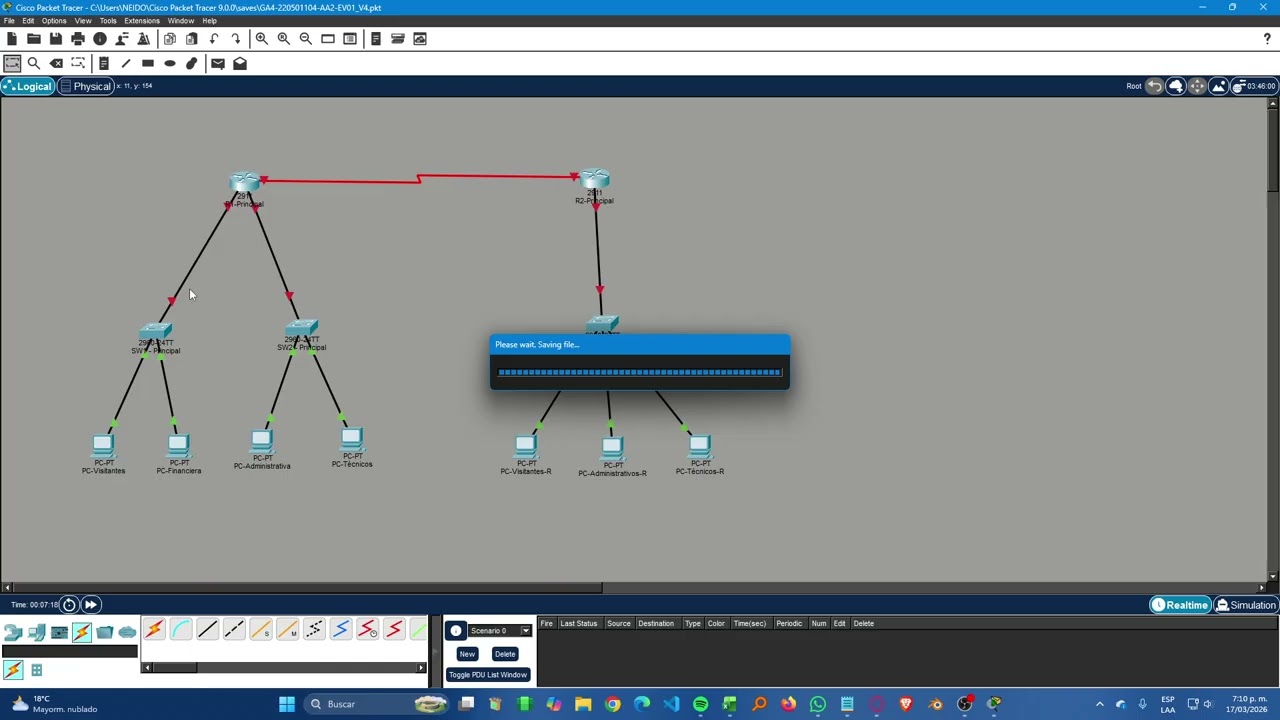Save the network with the floppy icon
This screenshot has height=720, width=1280.
click(55, 39)
